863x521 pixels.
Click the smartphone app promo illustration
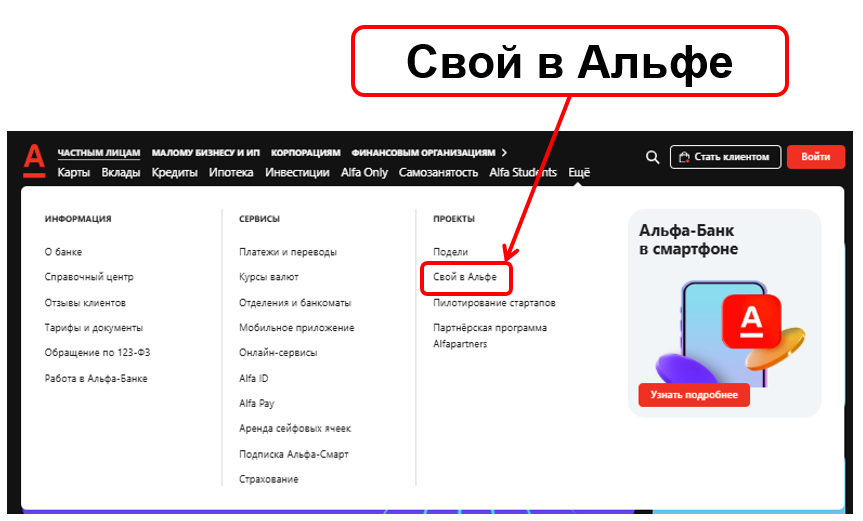[729, 333]
